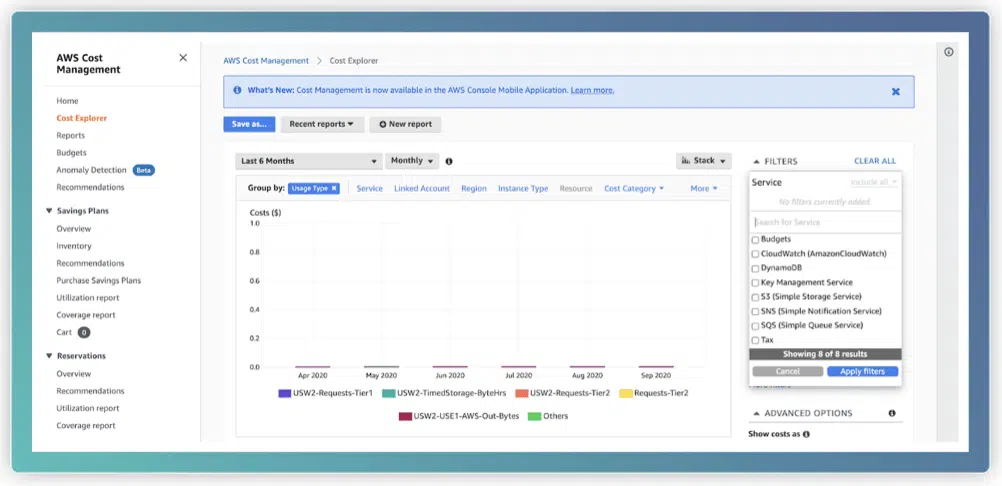Click the Sep 2020 bar in chart
The height and width of the screenshot is (486, 1002).
pyautogui.click(x=656, y=367)
